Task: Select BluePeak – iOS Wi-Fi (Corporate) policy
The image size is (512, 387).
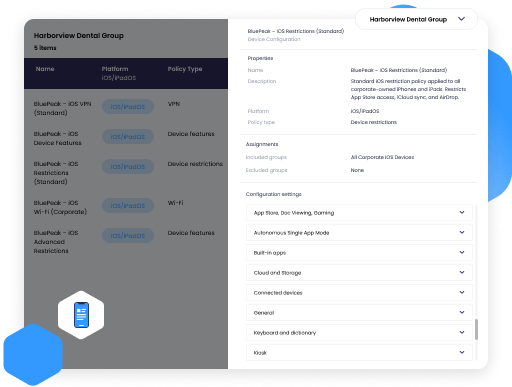Action: [60, 207]
